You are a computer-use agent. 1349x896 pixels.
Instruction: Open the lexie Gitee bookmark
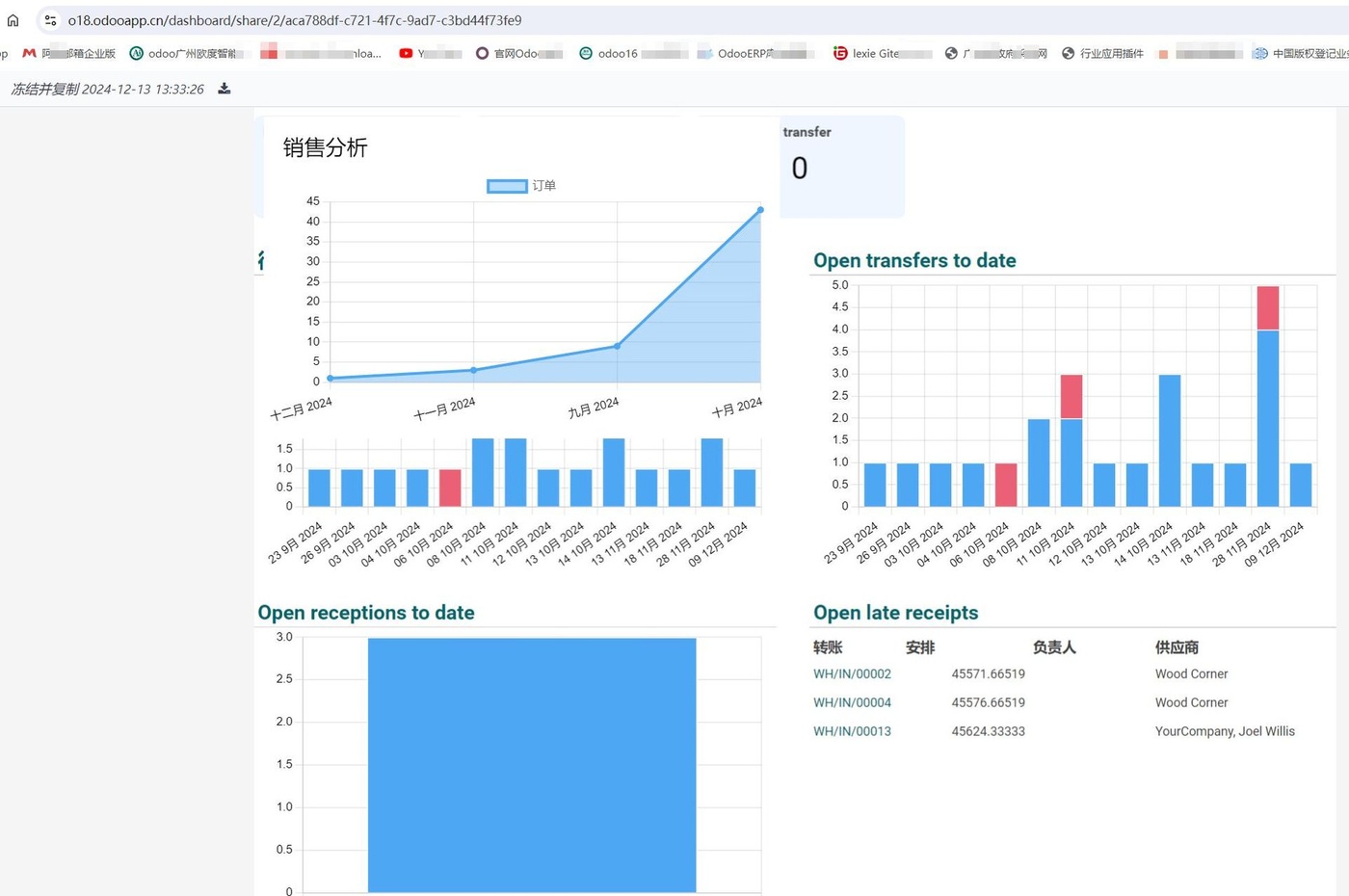(x=882, y=54)
